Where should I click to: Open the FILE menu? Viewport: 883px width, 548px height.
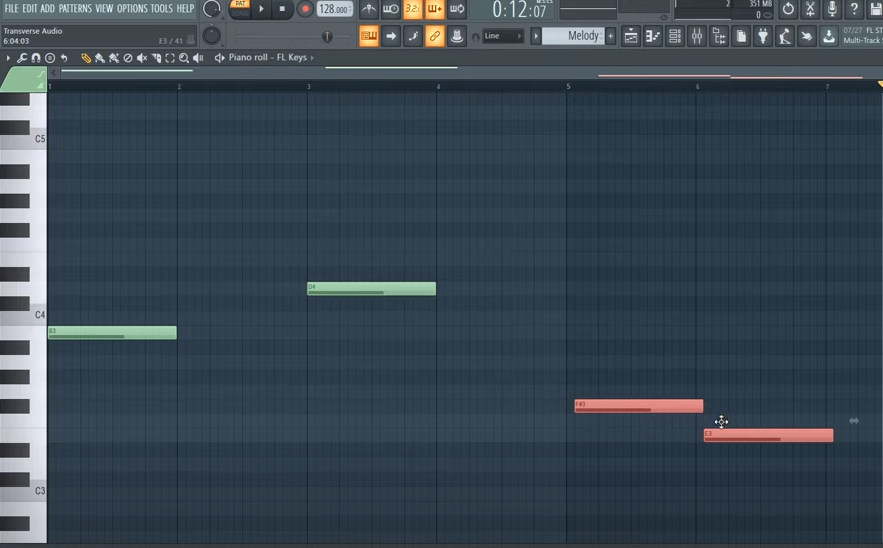coord(11,8)
